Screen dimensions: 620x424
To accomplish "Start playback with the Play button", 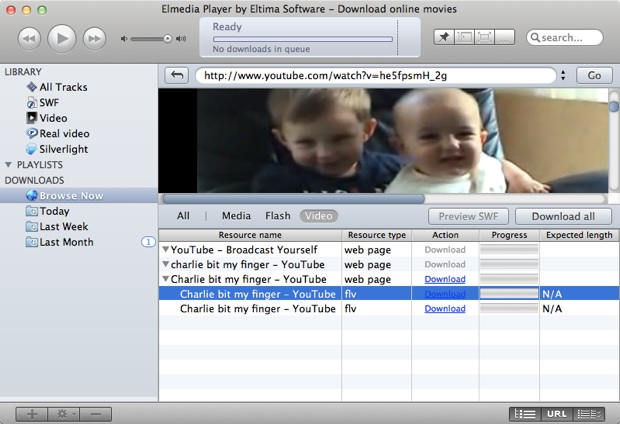I will pyautogui.click(x=62, y=38).
